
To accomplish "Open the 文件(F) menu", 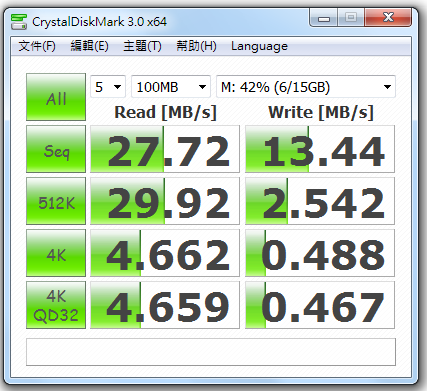I will click(37, 46).
